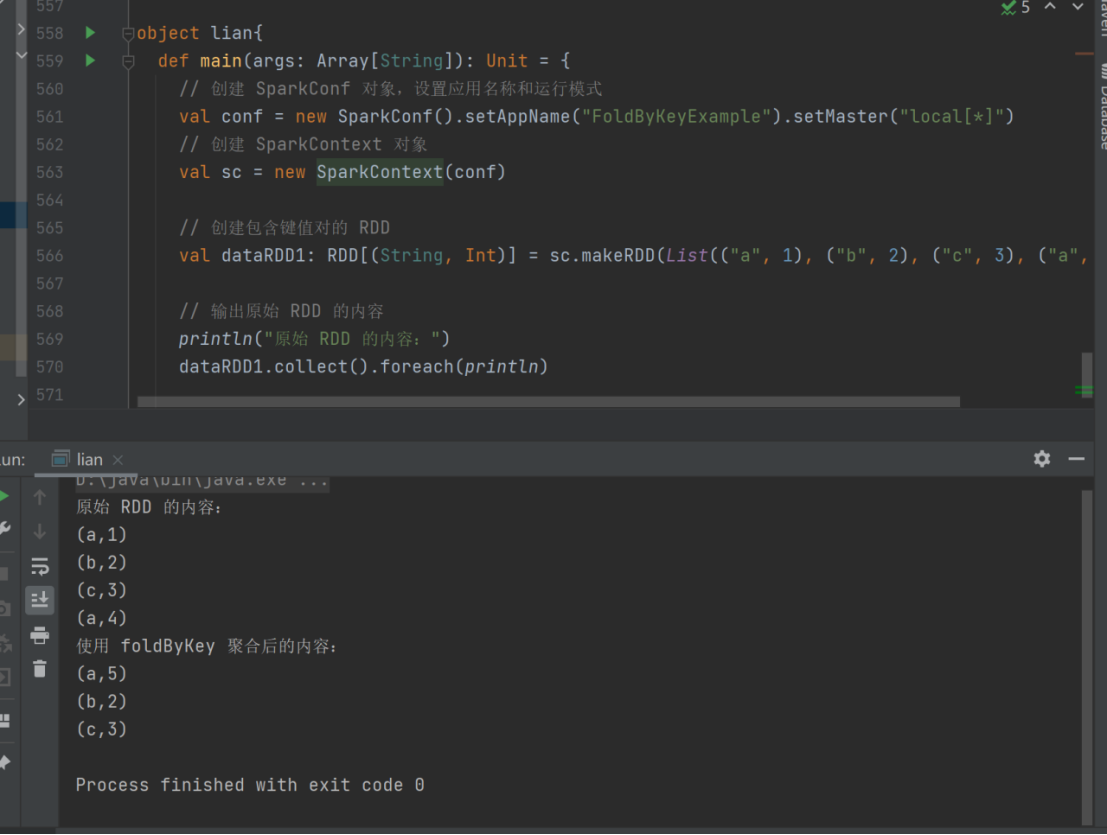The image size is (1107, 835).
Task: Collapse the object lian code block
Action: [x=128, y=33]
